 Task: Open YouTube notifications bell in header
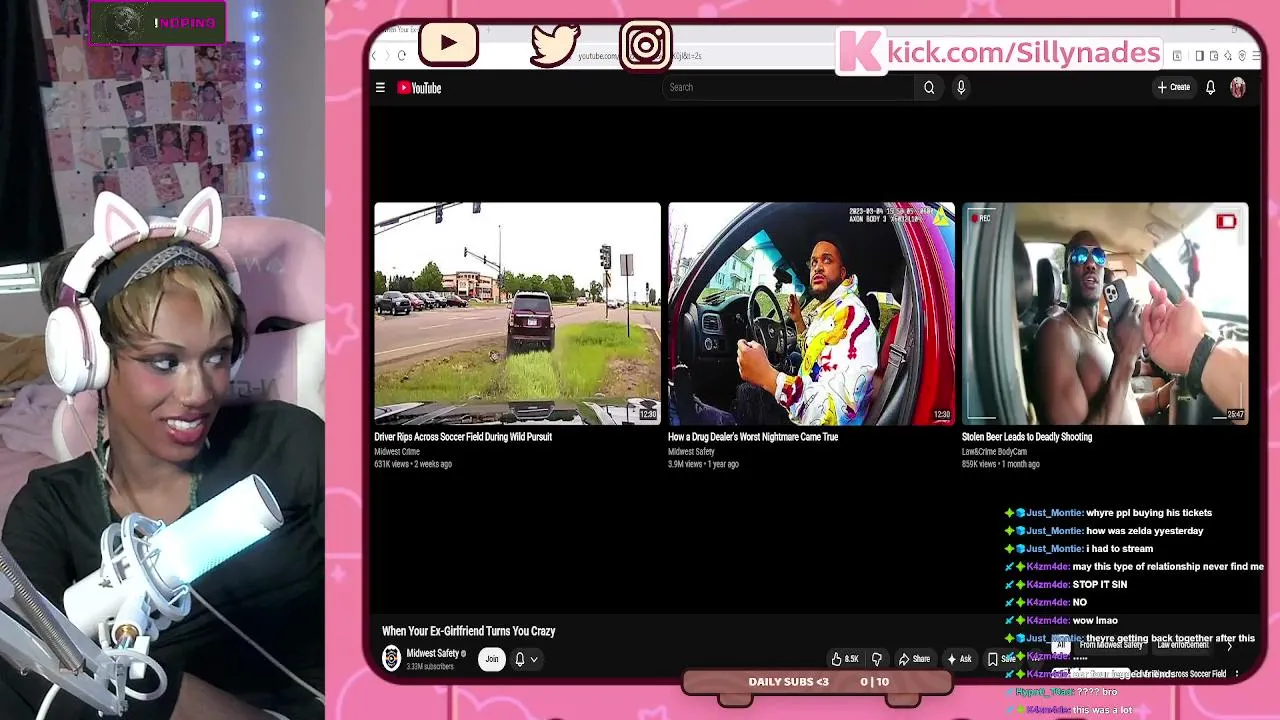coord(1210,87)
